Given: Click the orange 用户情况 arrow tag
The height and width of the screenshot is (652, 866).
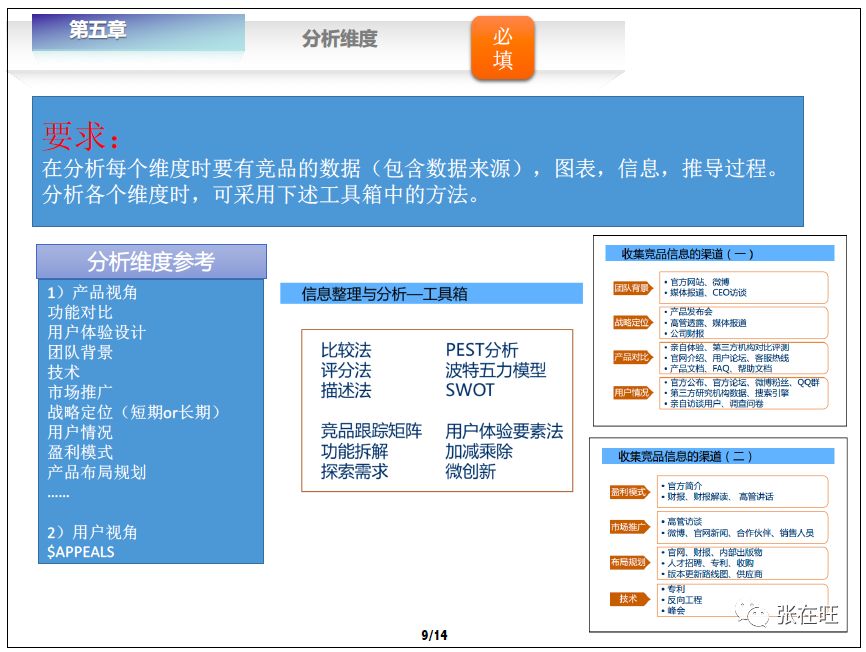Looking at the screenshot, I should pyautogui.click(x=632, y=393).
